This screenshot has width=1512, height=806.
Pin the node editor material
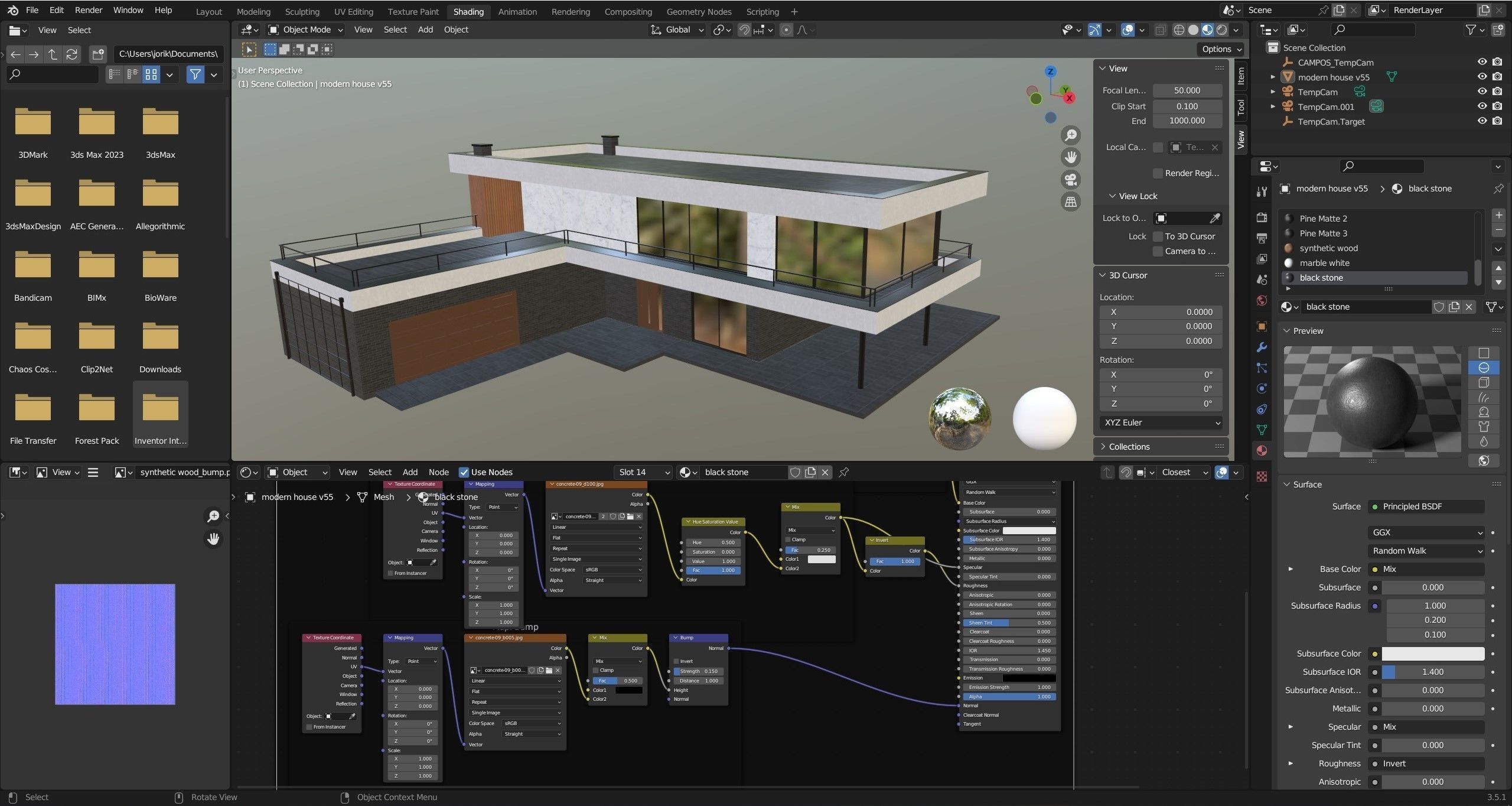point(844,472)
